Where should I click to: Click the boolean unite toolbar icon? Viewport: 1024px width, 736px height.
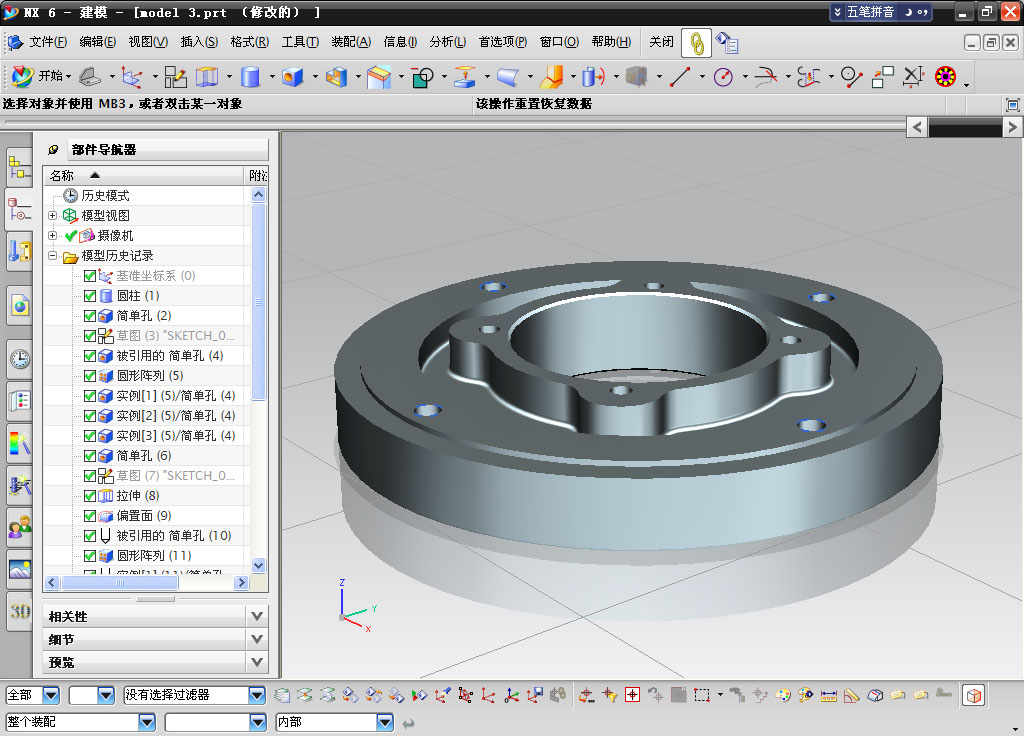coord(422,77)
